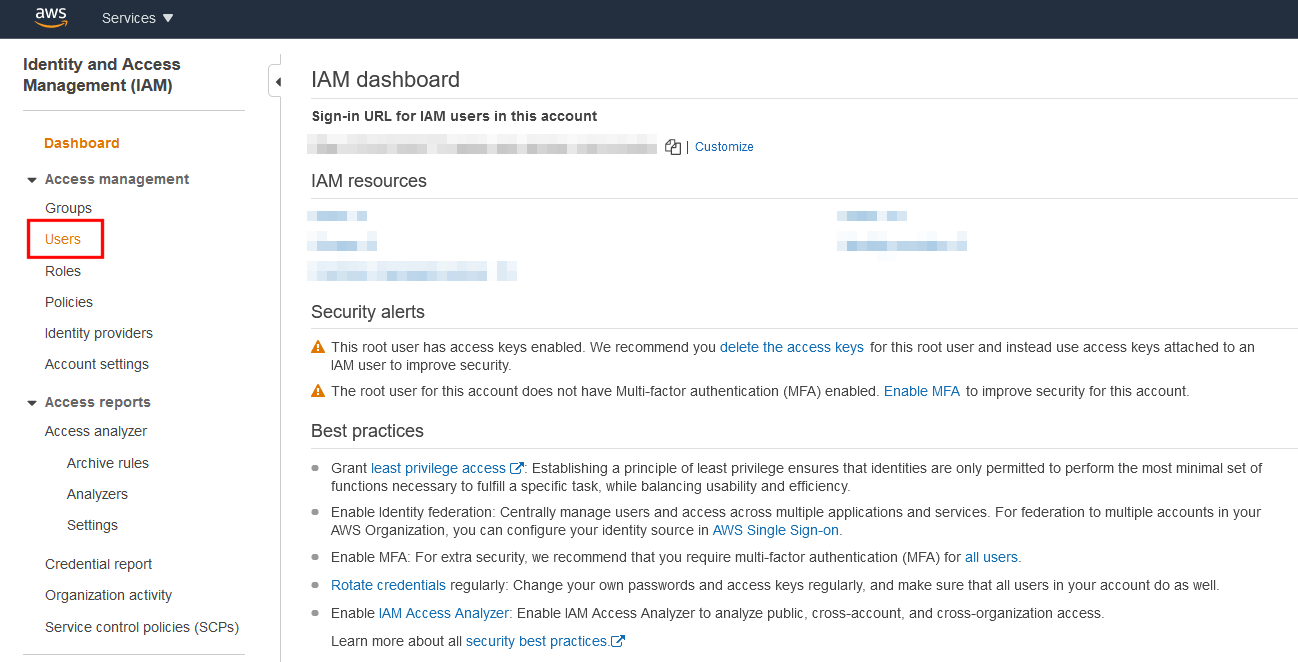Click the AWS logo icon
The image size is (1298, 662).
click(x=50, y=17)
